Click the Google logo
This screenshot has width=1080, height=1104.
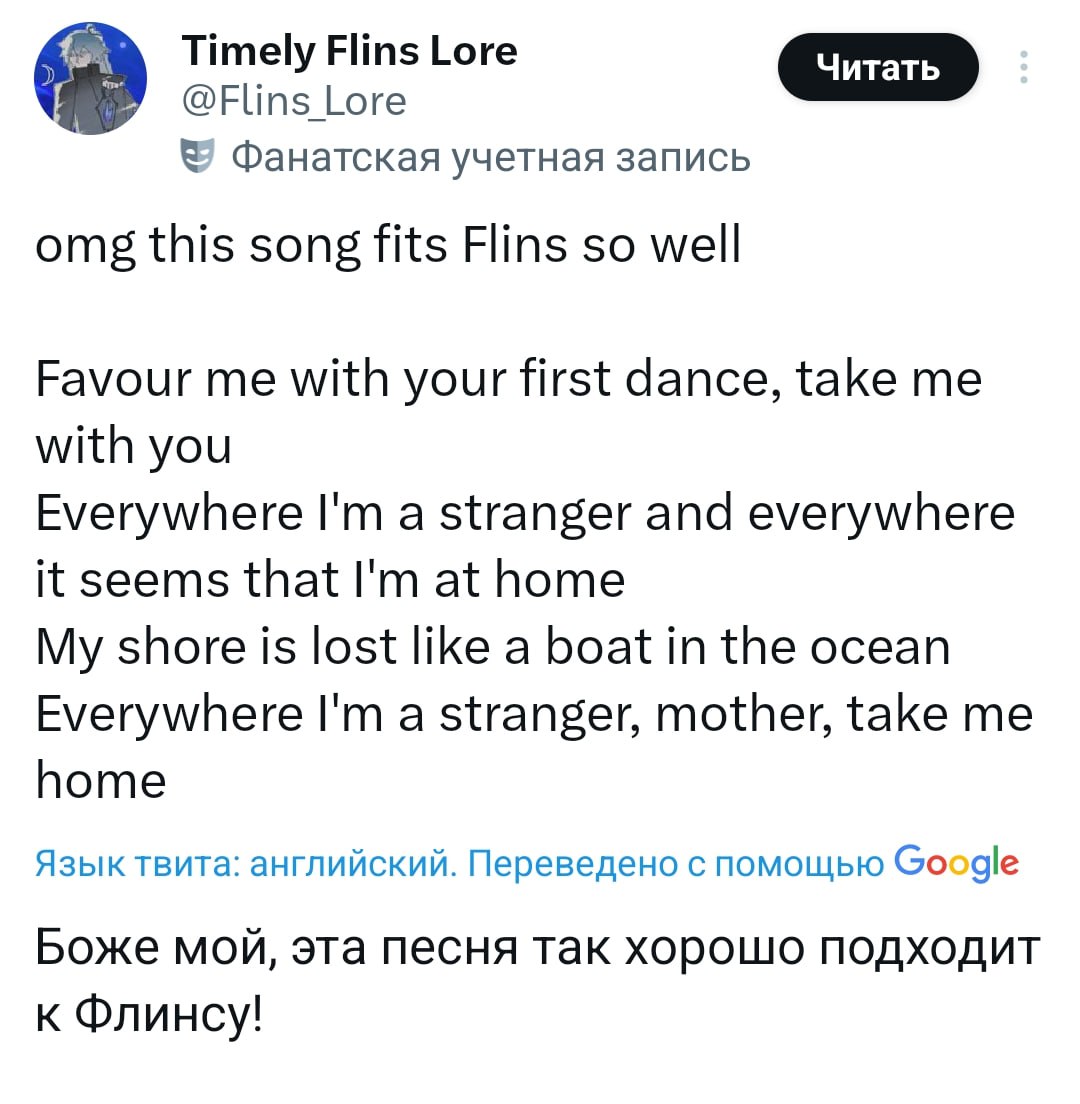tap(956, 862)
